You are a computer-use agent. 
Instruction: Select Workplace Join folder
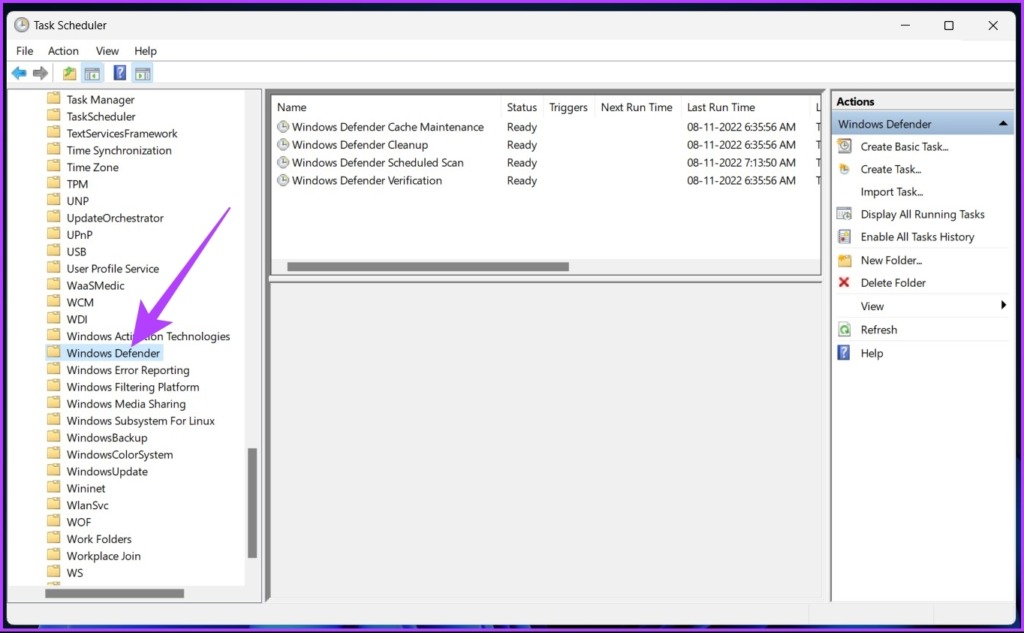tap(103, 556)
